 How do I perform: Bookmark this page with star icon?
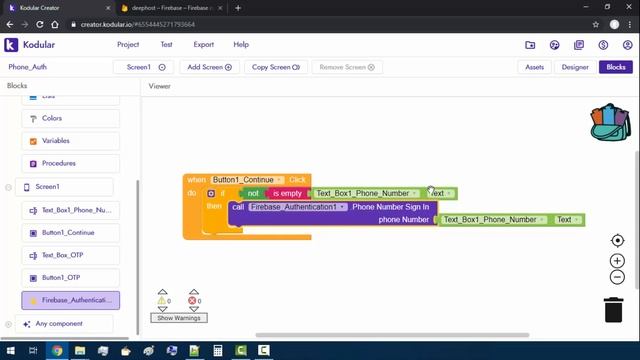tap(596, 24)
